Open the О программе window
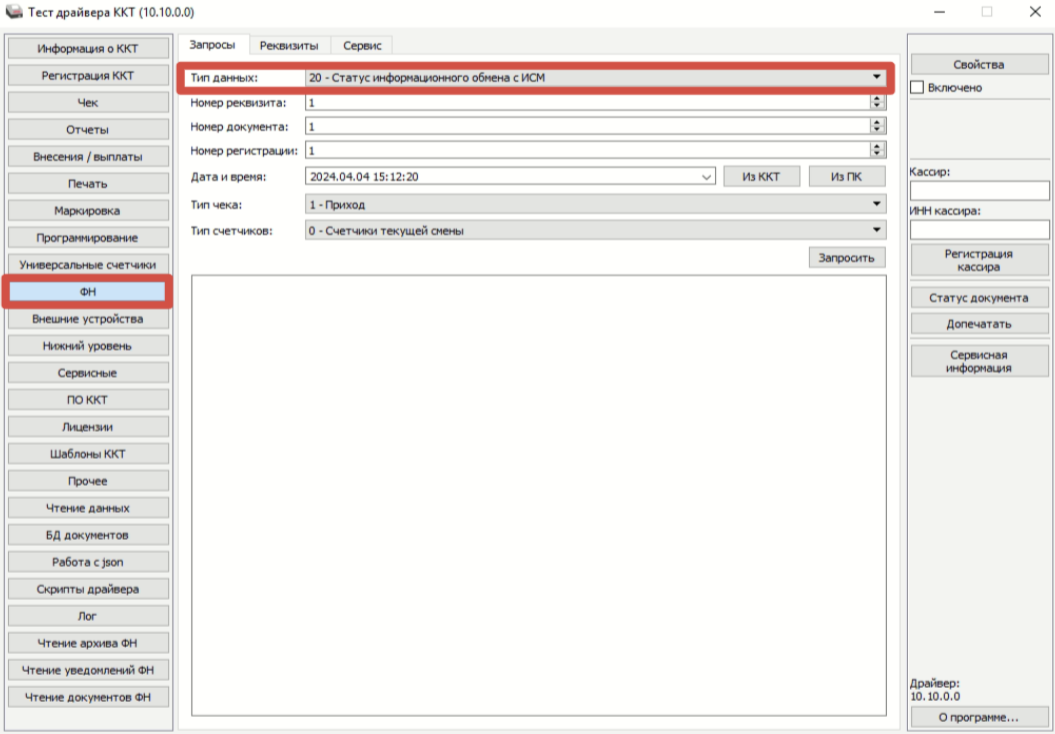The width and height of the screenshot is (1055, 734). (979, 717)
